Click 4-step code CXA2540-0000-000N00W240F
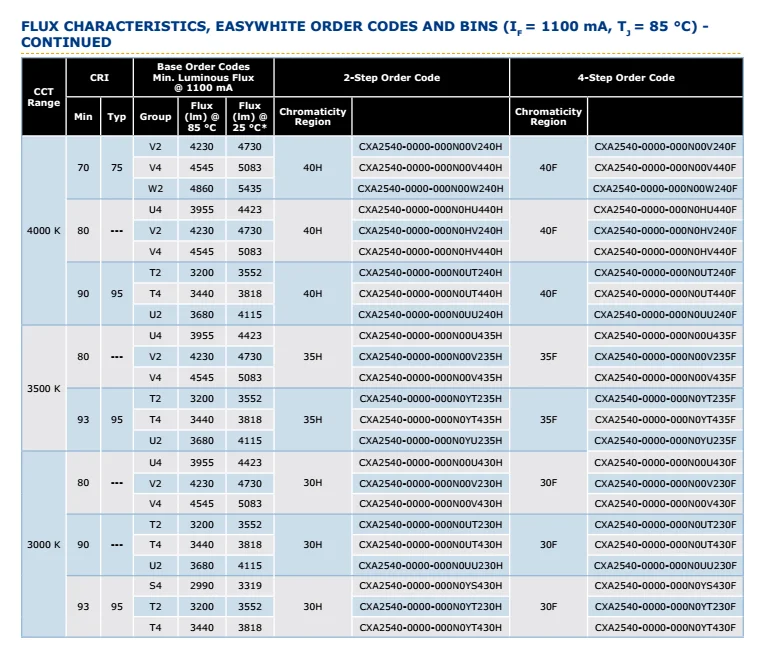This screenshot has width=762, height=655. click(x=665, y=189)
